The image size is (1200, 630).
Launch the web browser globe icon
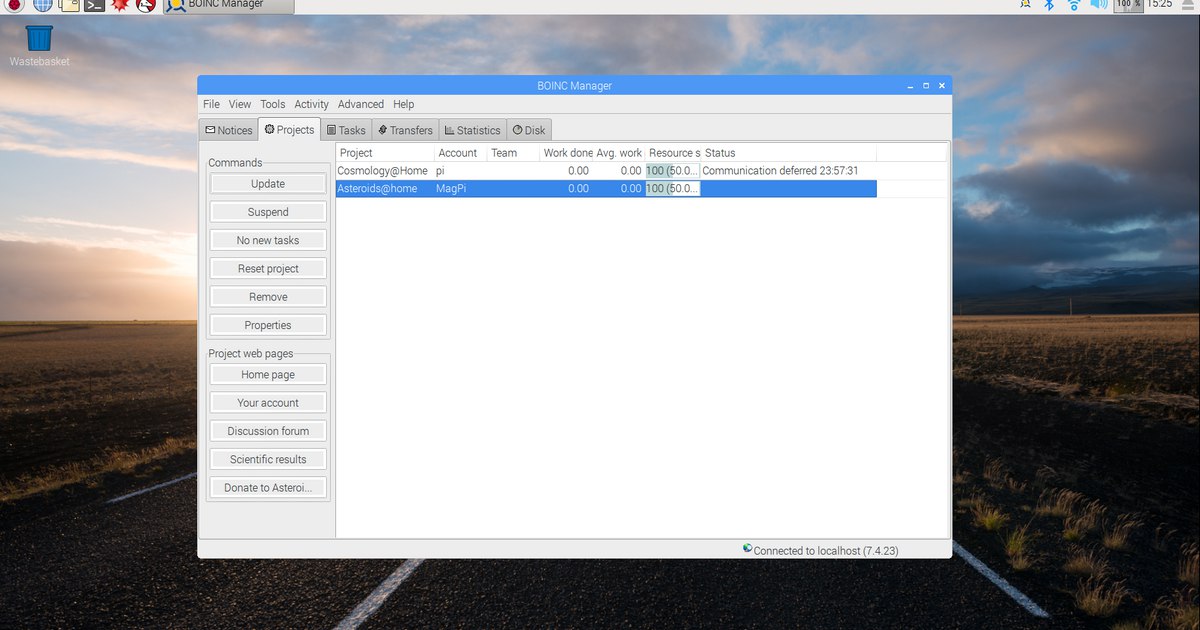(x=43, y=4)
